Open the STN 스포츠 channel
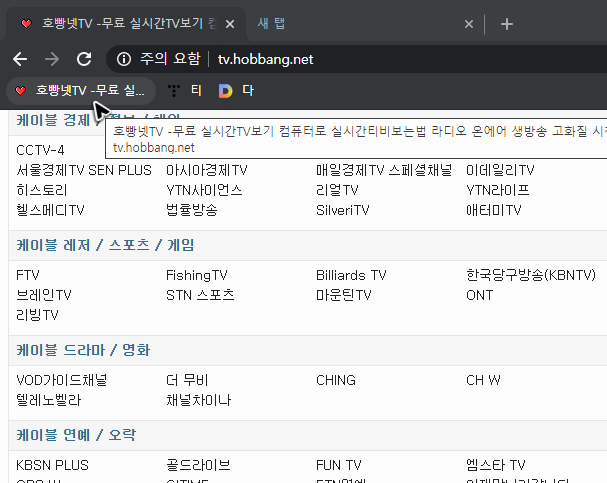Viewport: 607px width, 483px height. (200, 295)
